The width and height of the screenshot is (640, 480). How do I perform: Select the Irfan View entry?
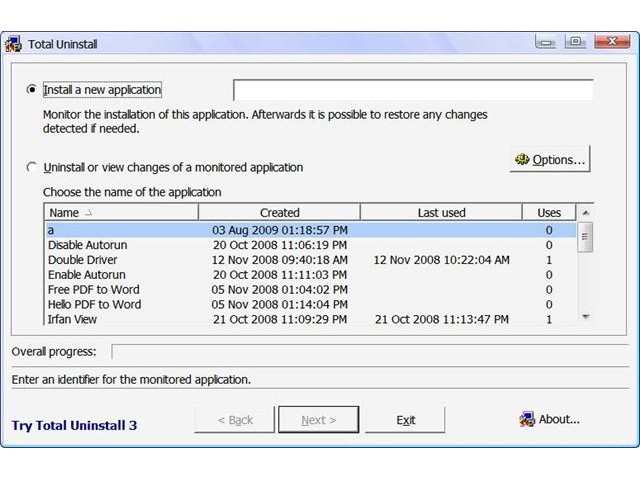tap(72, 320)
